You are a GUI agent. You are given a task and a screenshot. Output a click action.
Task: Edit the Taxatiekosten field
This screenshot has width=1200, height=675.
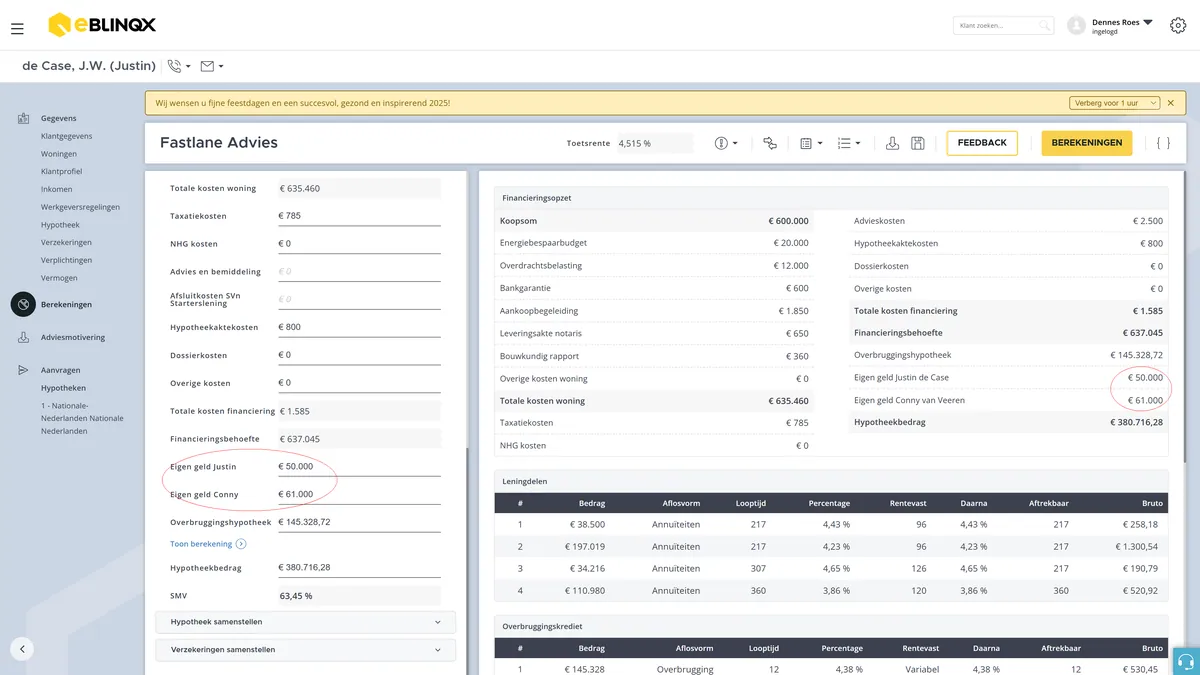(359, 216)
